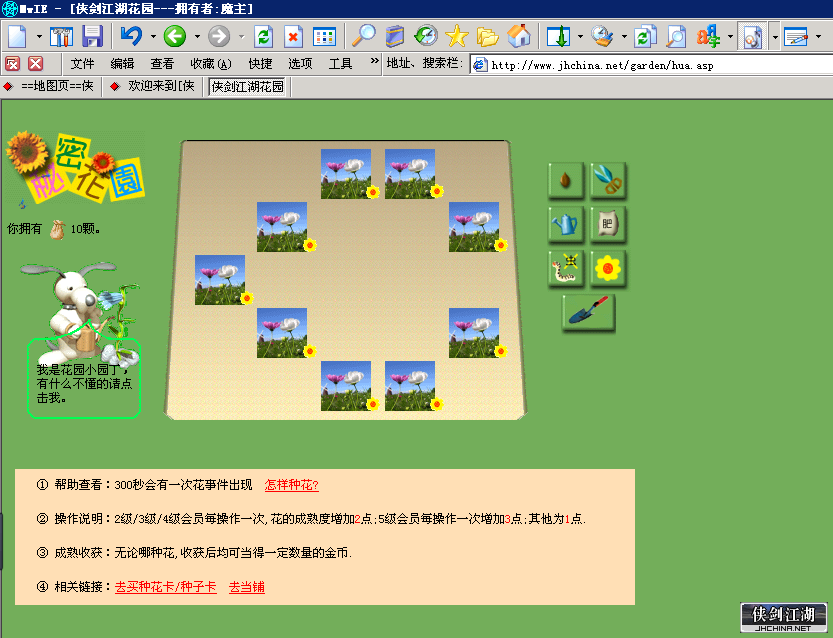Screen dimensions: 833x638
Task: Click the magnifying glass search icon
Action: (363, 36)
